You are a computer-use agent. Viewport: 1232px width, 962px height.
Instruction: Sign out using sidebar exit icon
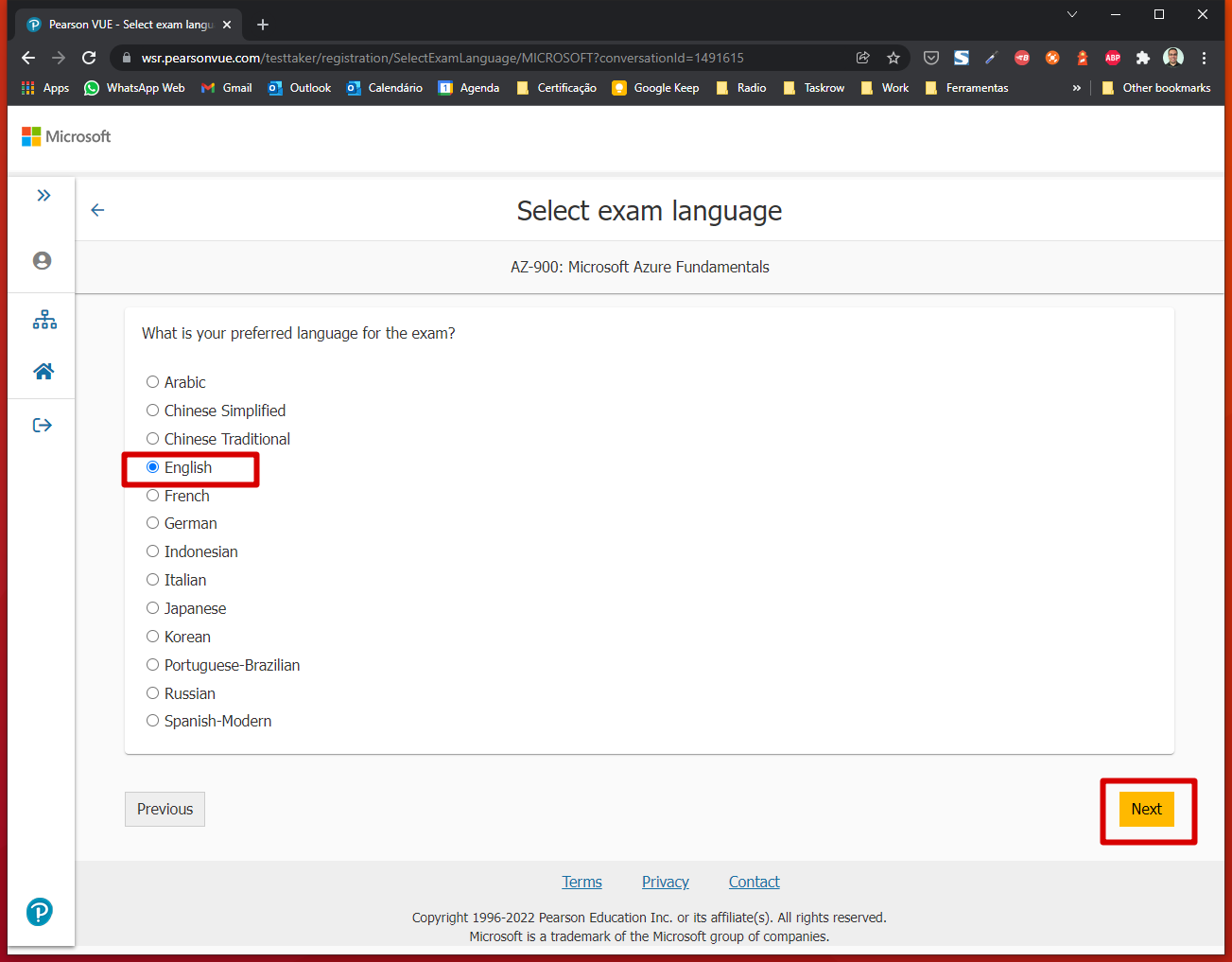click(43, 426)
